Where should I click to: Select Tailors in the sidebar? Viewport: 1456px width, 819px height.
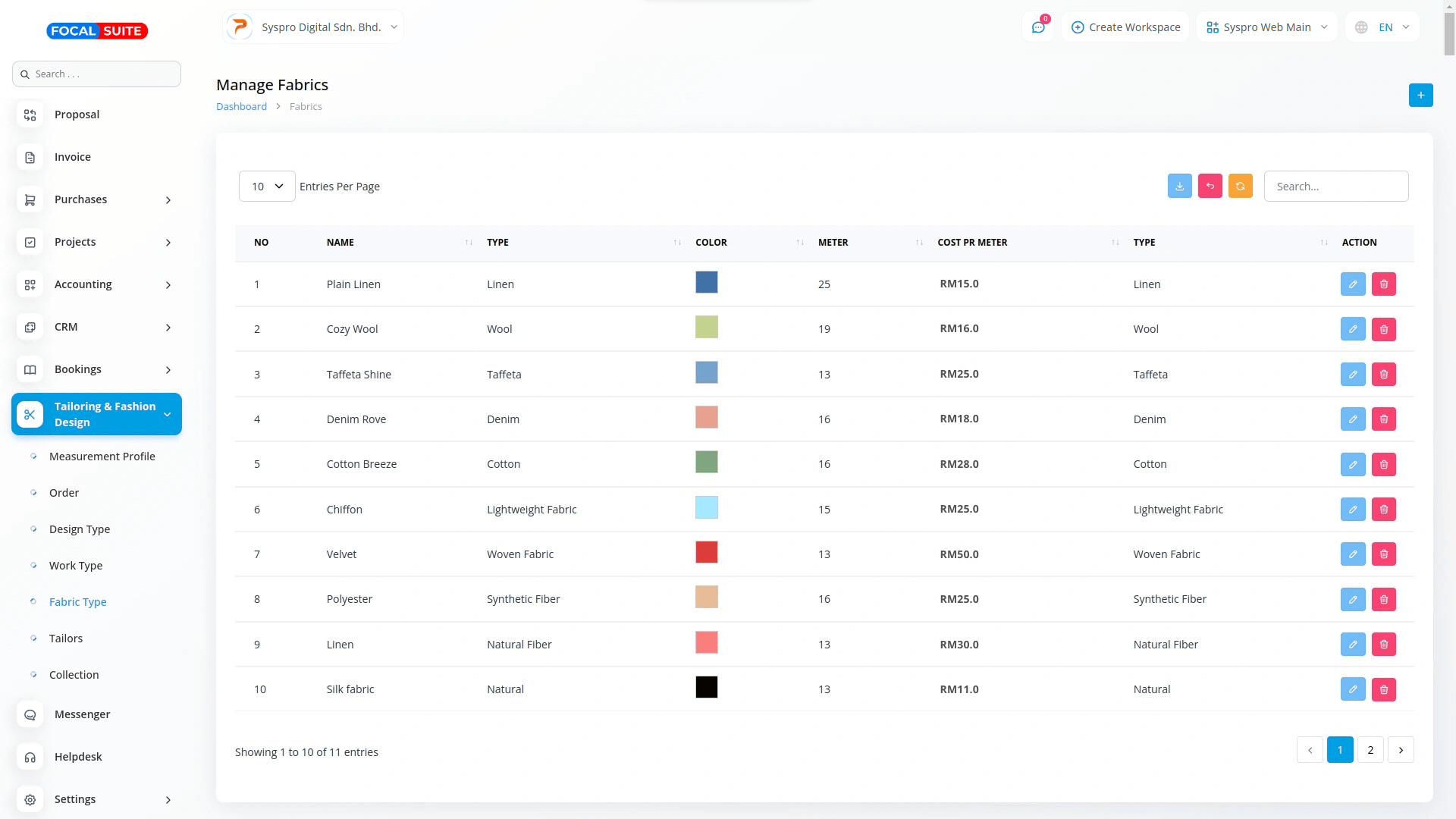66,639
